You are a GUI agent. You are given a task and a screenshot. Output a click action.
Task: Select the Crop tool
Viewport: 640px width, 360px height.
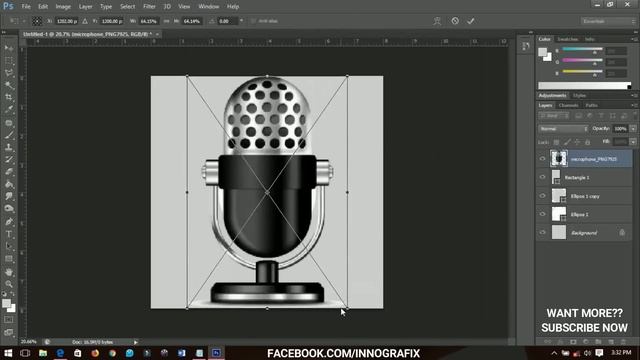[9, 97]
